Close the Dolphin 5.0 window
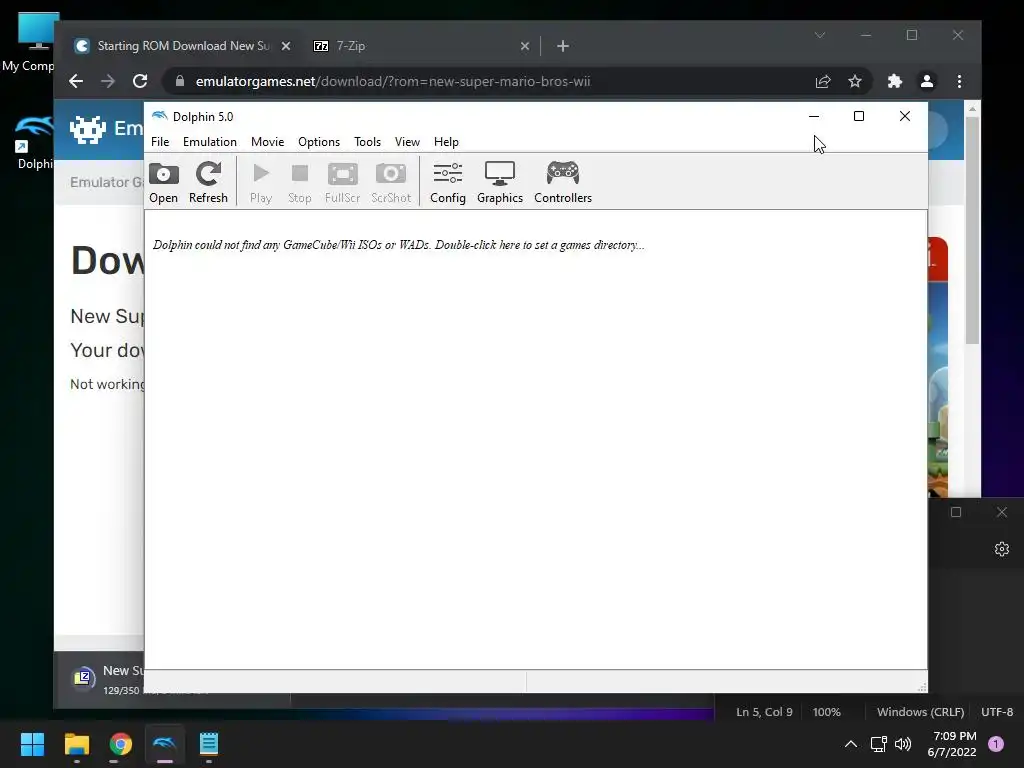Image resolution: width=1024 pixels, height=768 pixels. tap(904, 116)
